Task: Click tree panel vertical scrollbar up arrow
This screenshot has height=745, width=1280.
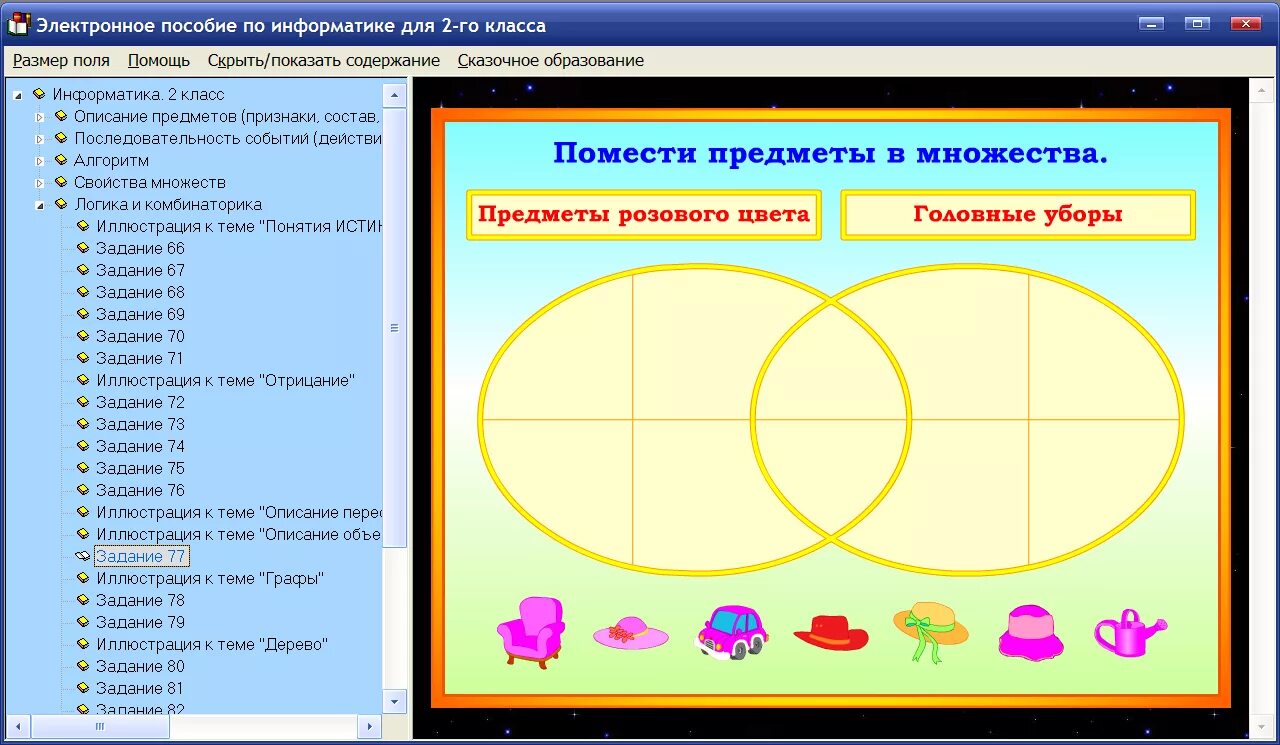Action: [x=394, y=95]
